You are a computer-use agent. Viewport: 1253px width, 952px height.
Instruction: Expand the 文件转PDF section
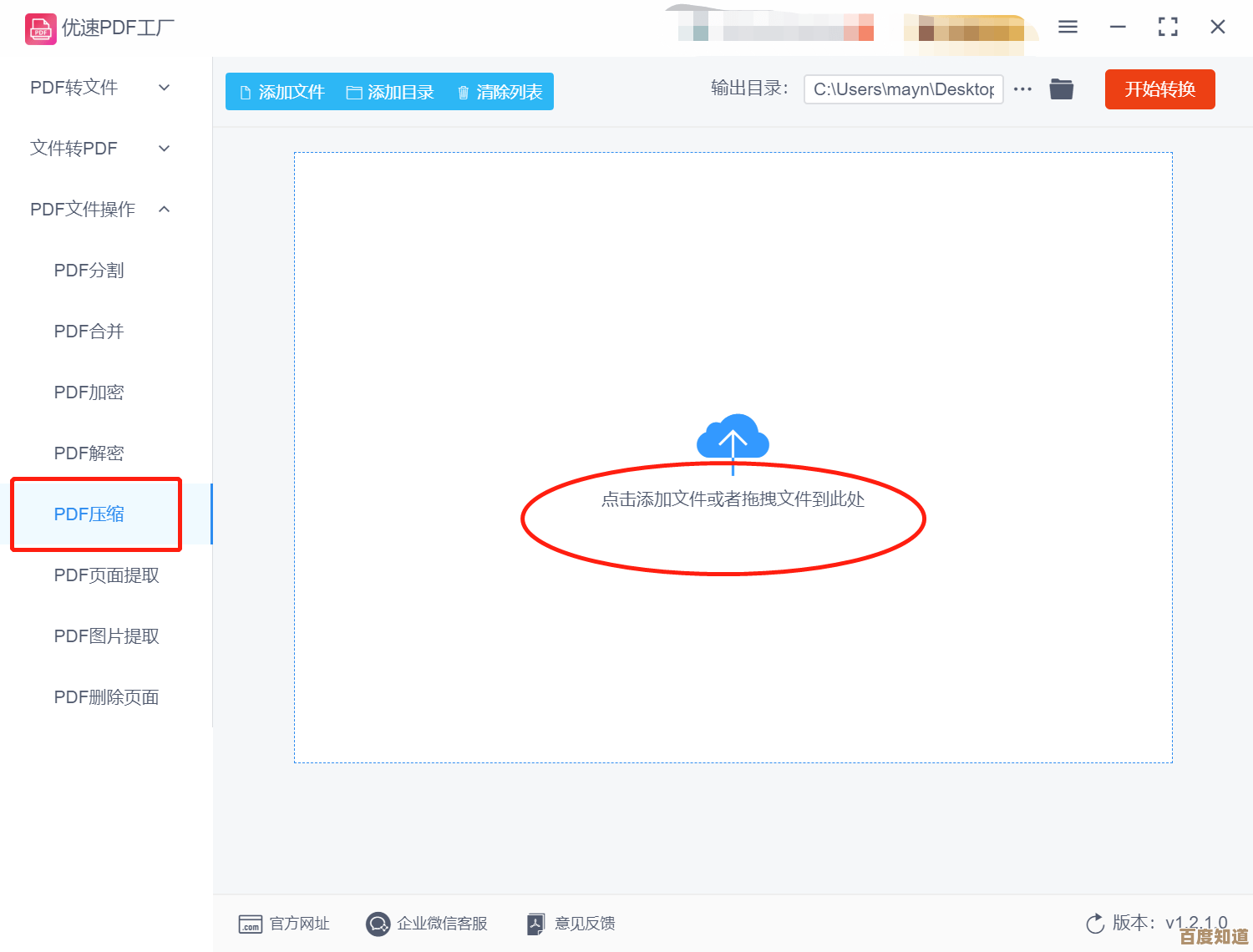[x=100, y=149]
